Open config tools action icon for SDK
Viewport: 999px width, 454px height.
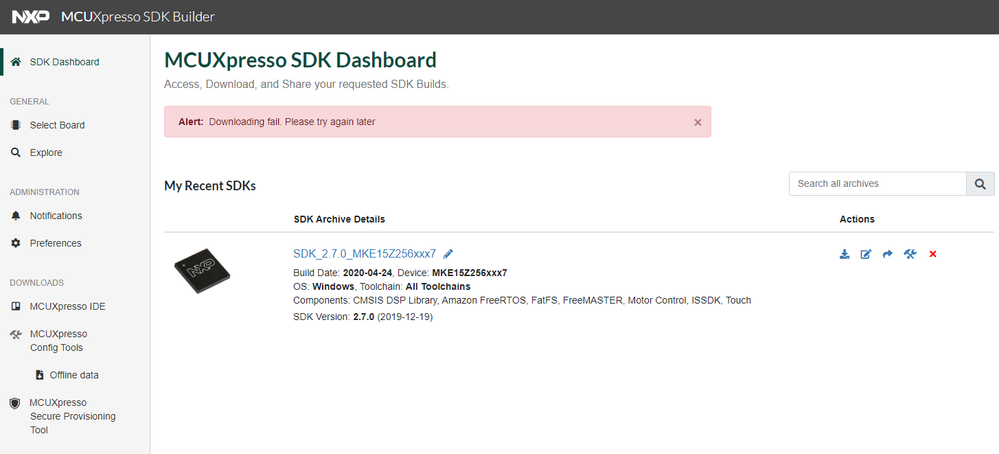910,254
